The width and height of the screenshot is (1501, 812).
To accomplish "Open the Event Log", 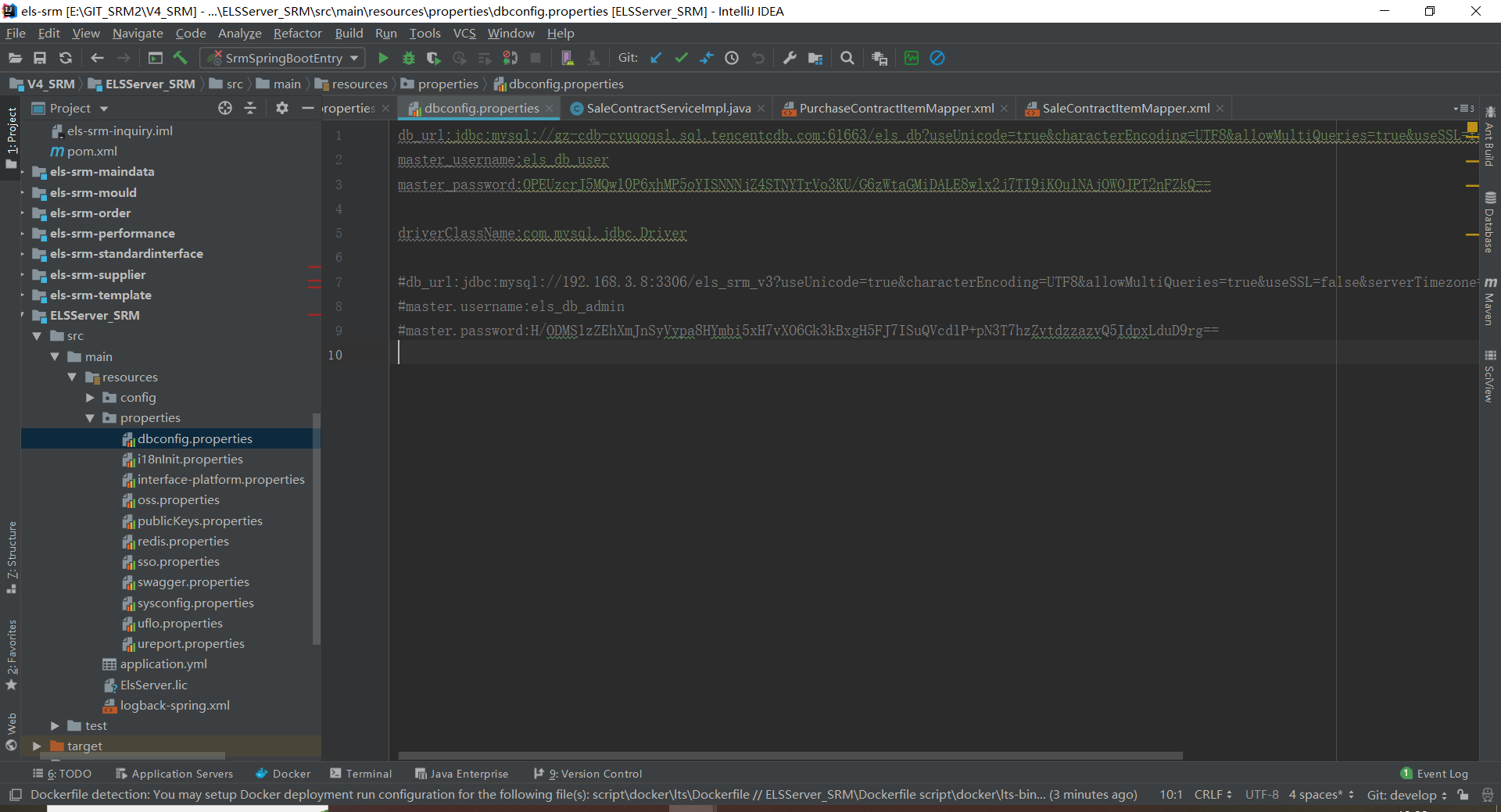I will (x=1435, y=774).
